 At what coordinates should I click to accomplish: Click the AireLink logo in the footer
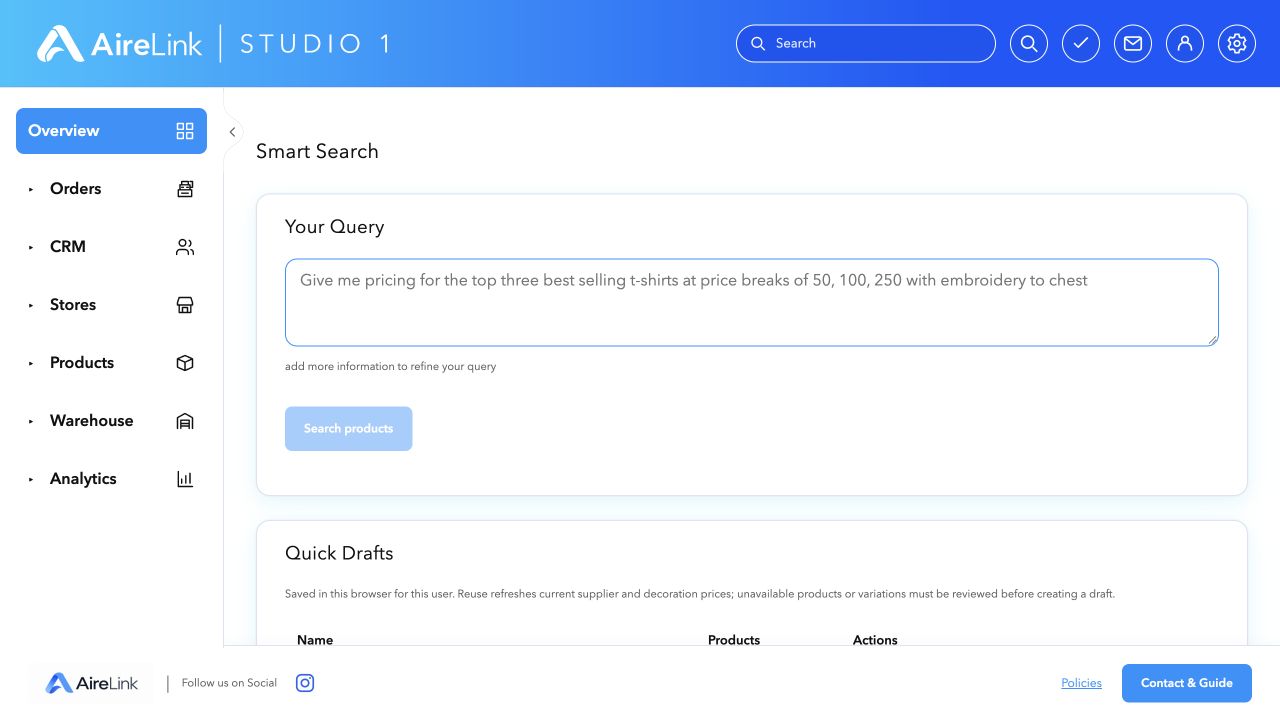pos(91,684)
